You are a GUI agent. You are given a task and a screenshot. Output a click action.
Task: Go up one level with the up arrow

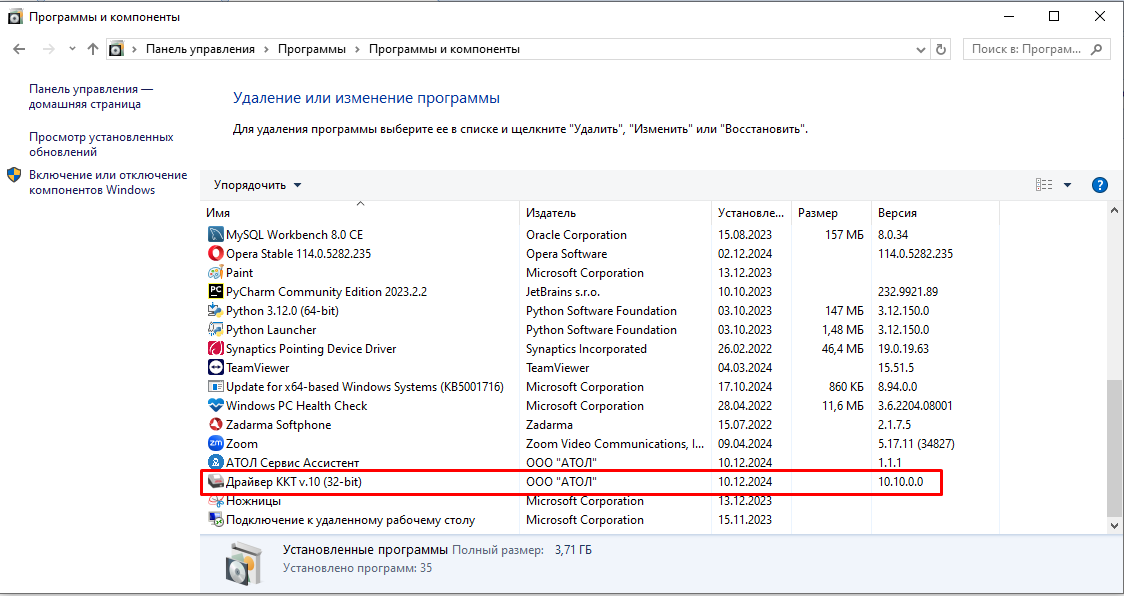click(x=93, y=49)
